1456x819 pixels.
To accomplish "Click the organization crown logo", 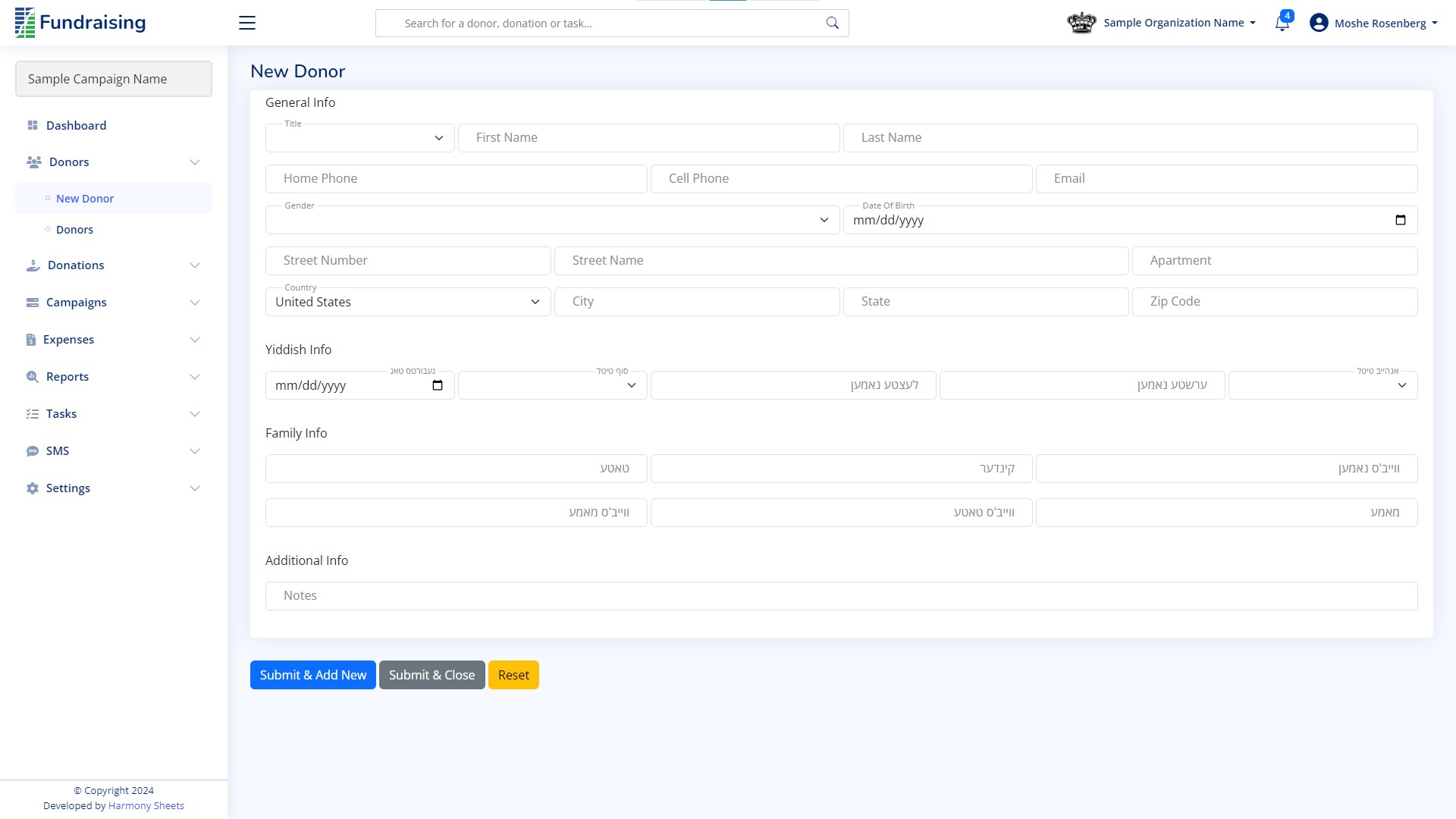I will click(1081, 23).
